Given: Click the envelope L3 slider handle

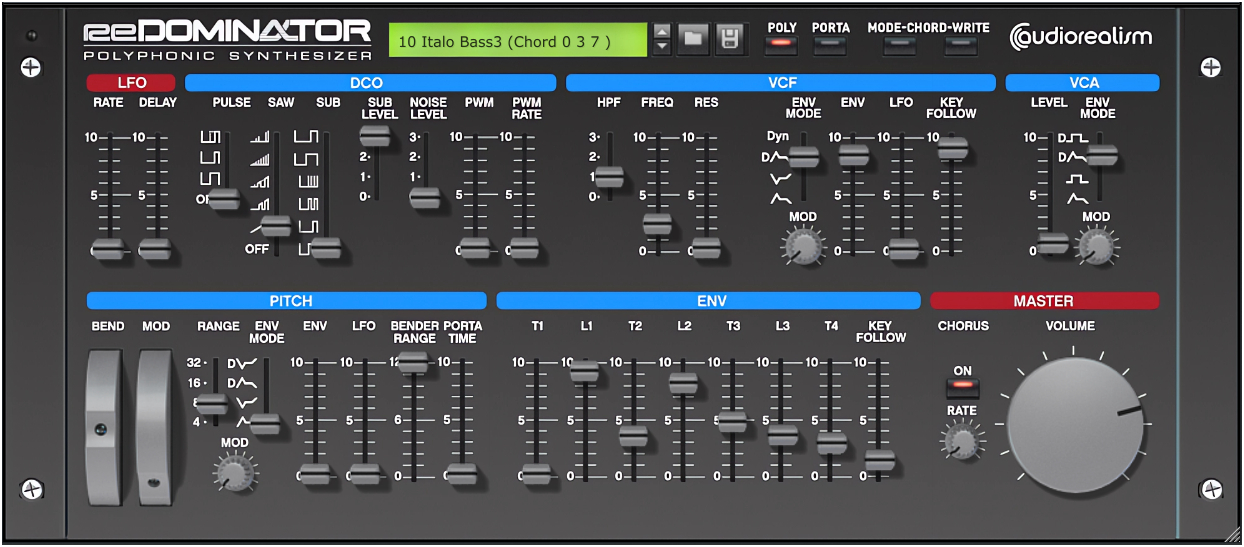Looking at the screenshot, I should tap(782, 435).
